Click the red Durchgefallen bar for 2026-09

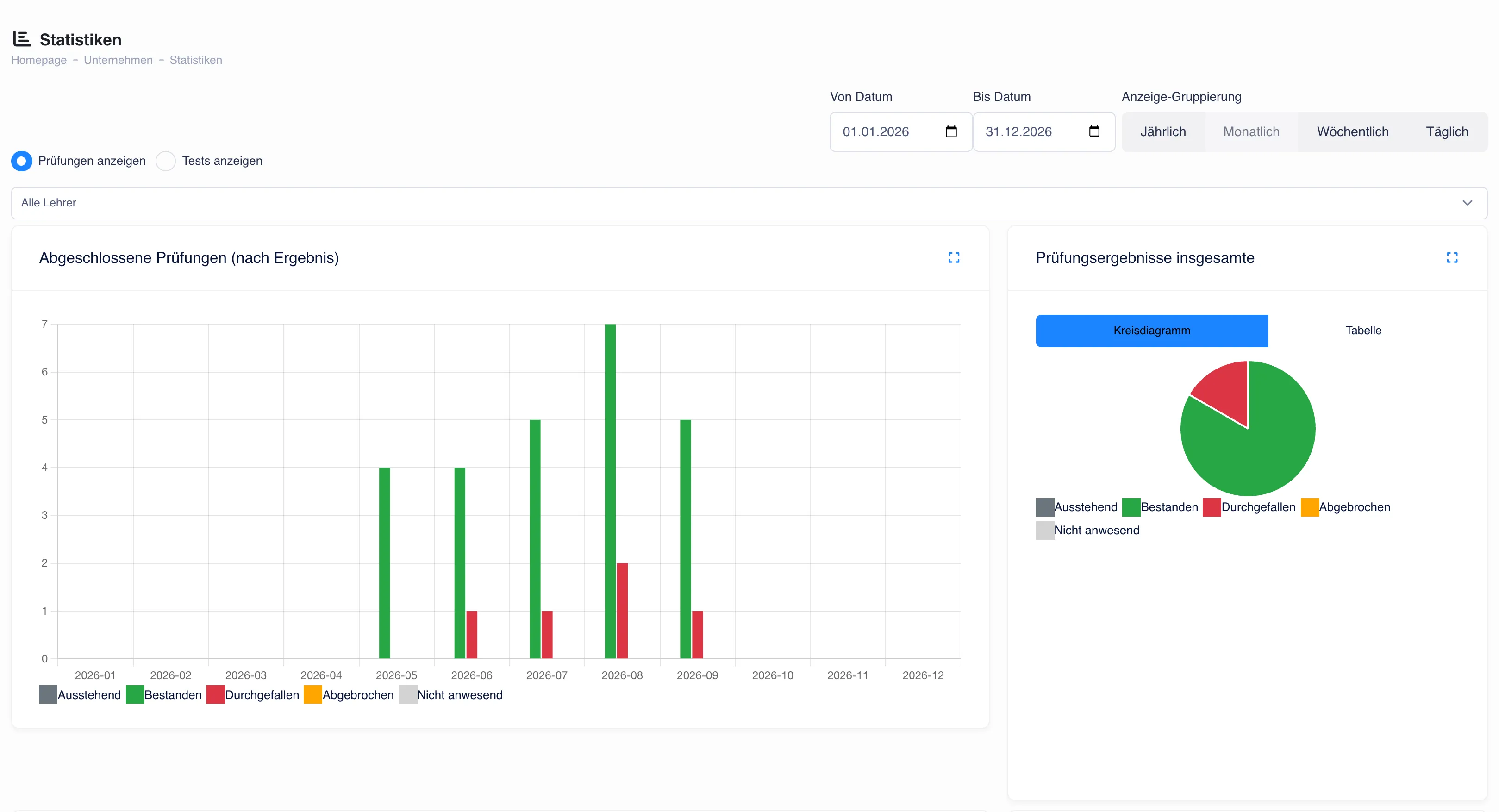[697, 635]
